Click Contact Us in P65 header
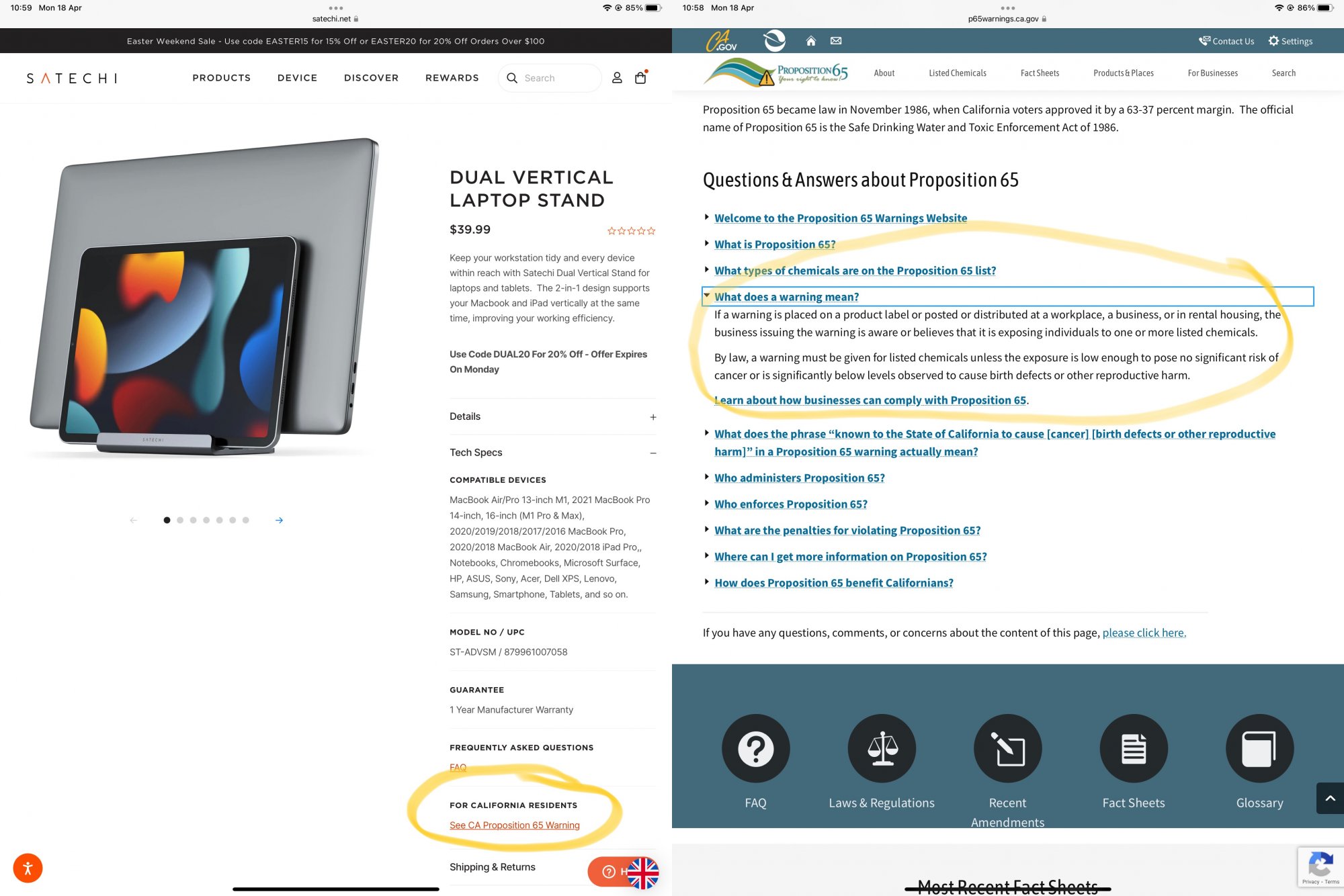Image resolution: width=1344 pixels, height=896 pixels. point(1226,41)
